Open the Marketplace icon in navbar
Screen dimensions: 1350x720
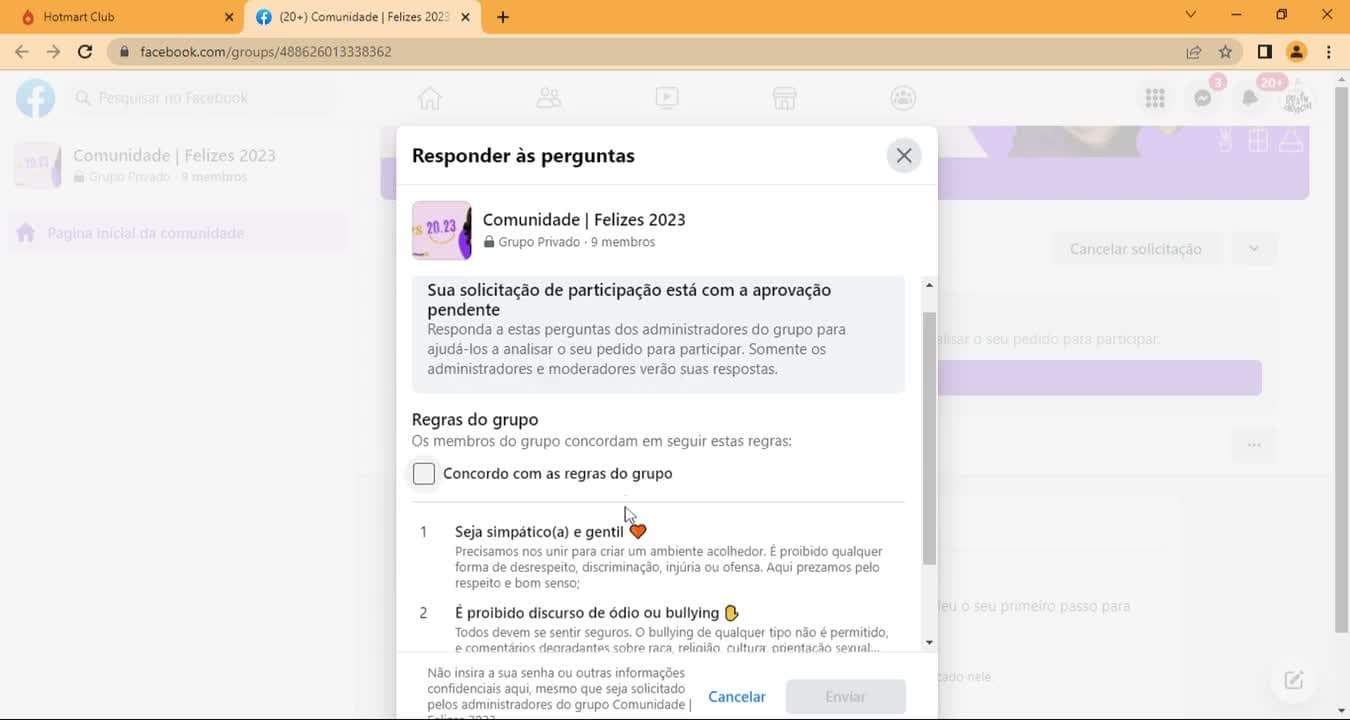click(x=784, y=98)
